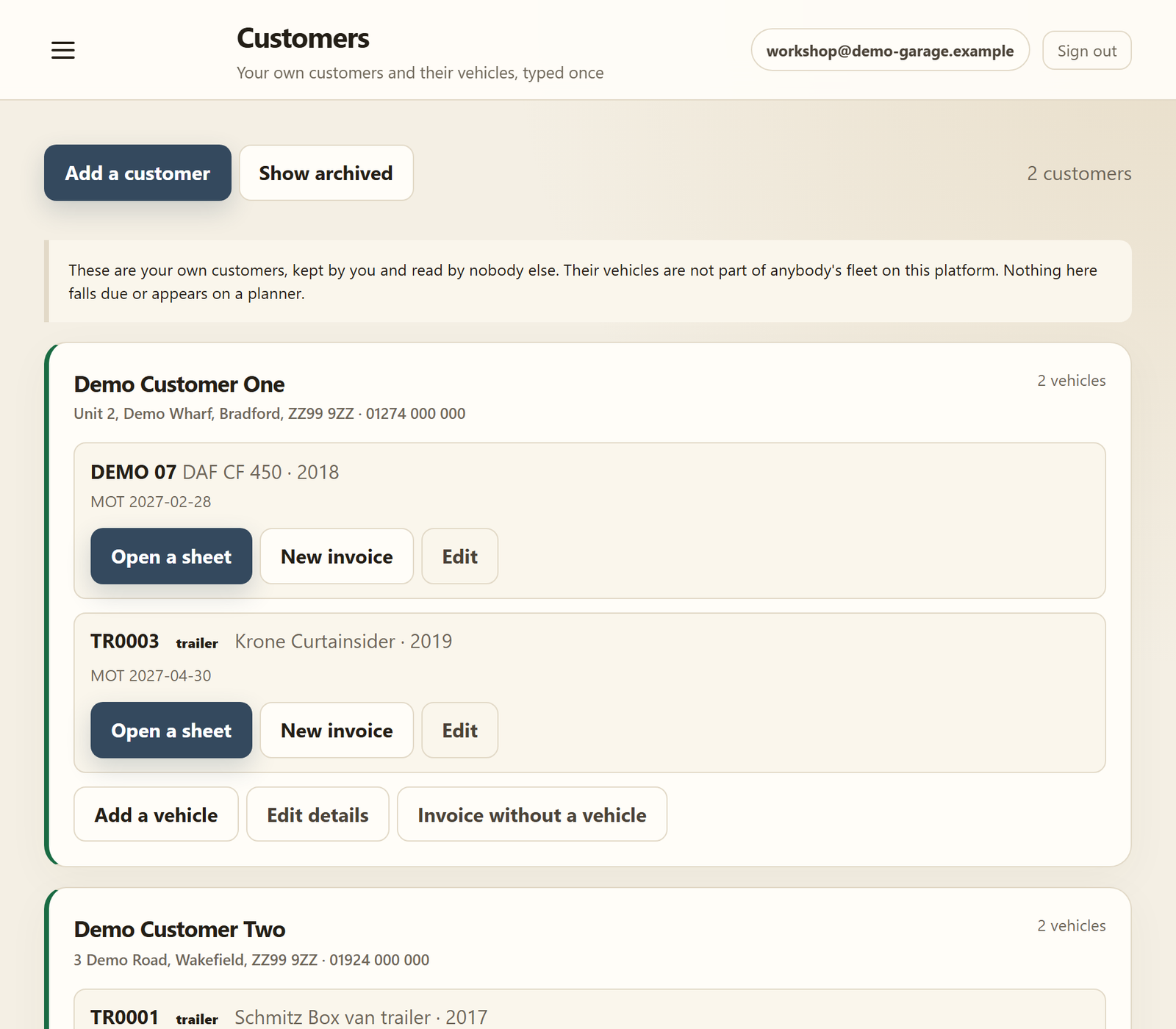Screen dimensions: 1176x1029
Task: Click the TR0001 registration text
Action: click(x=124, y=1017)
